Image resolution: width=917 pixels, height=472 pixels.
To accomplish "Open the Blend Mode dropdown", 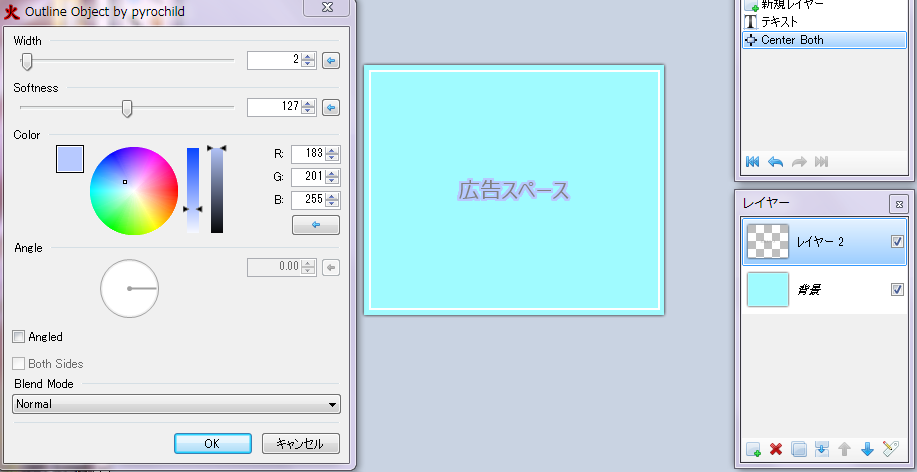I will click(176, 404).
